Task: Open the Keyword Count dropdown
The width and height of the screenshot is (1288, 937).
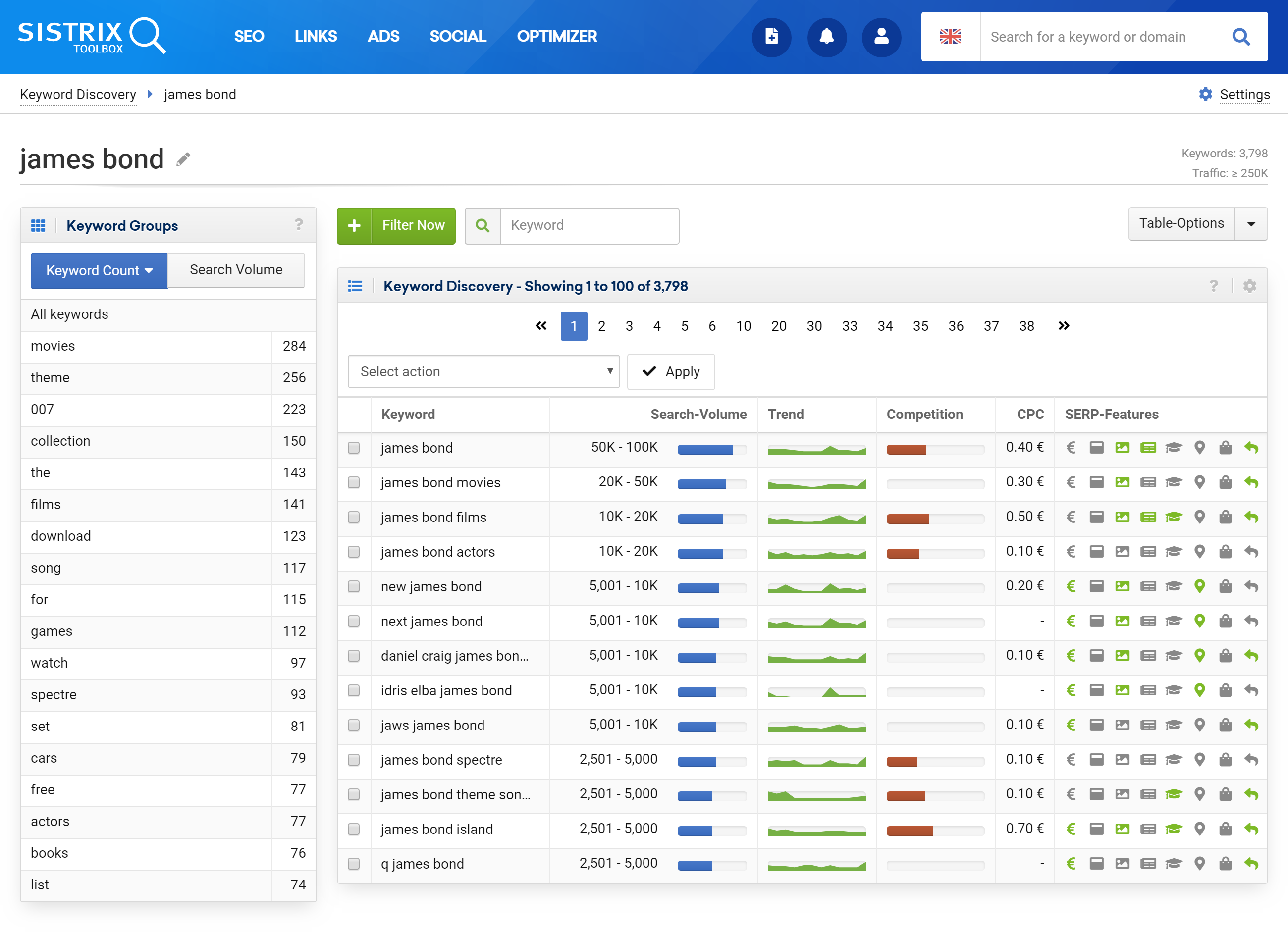Action: tap(100, 270)
